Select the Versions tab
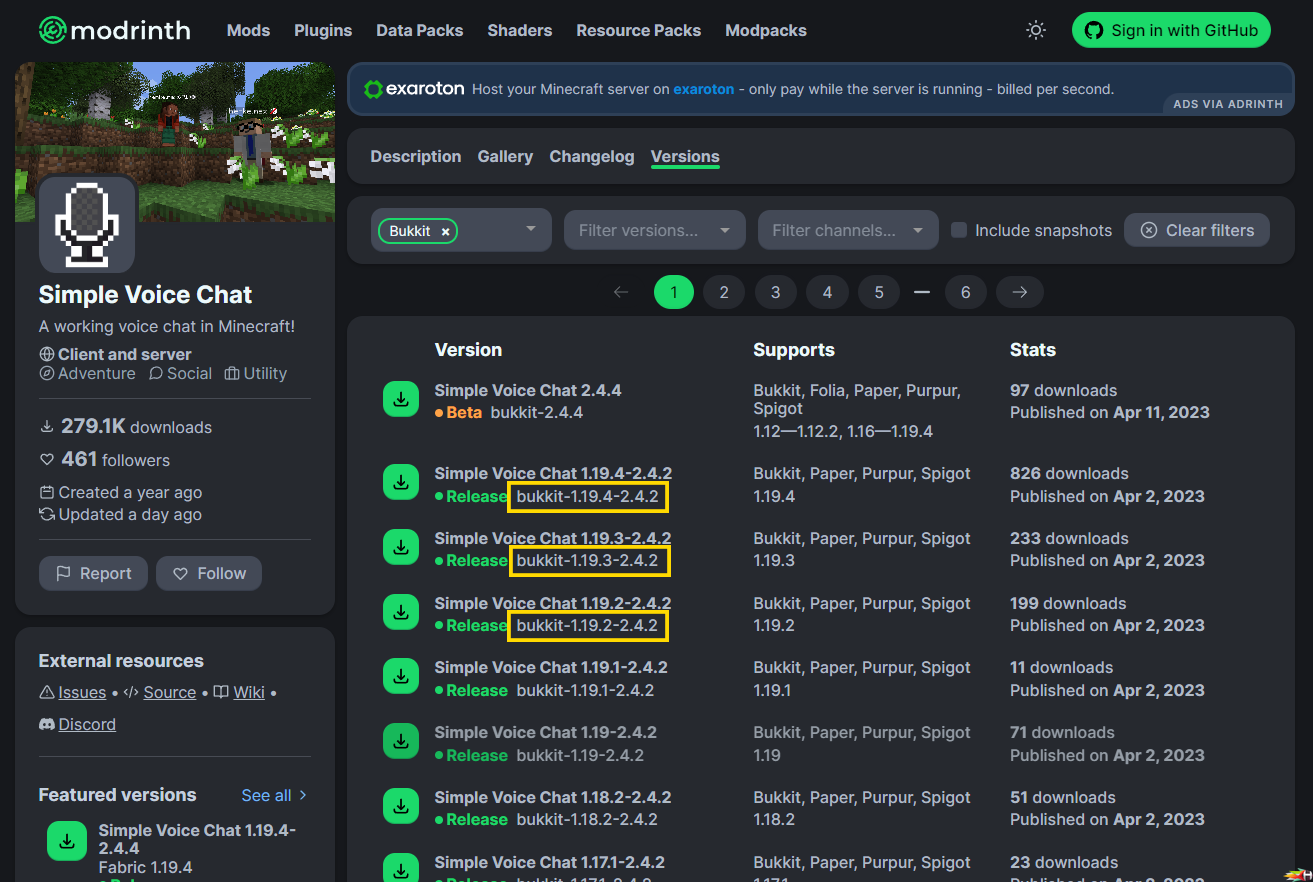 point(685,156)
